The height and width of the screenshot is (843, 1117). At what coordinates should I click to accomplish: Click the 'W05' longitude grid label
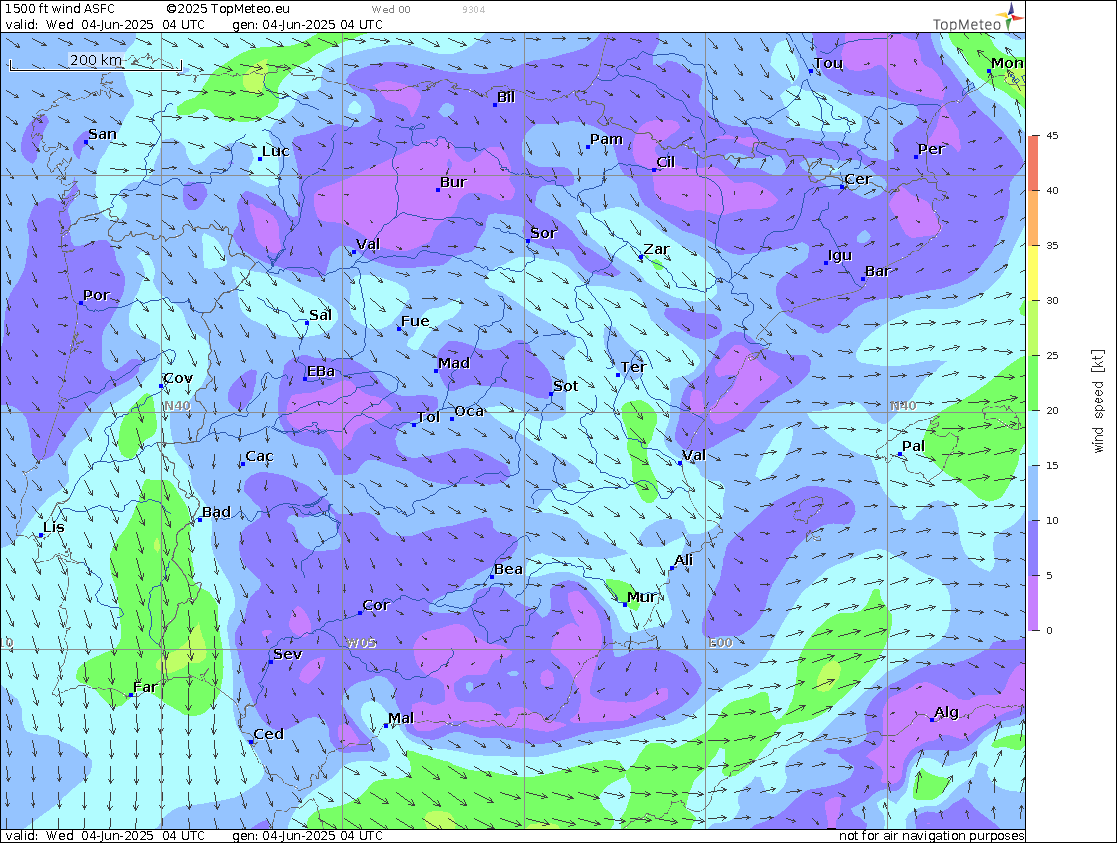pyautogui.click(x=361, y=643)
